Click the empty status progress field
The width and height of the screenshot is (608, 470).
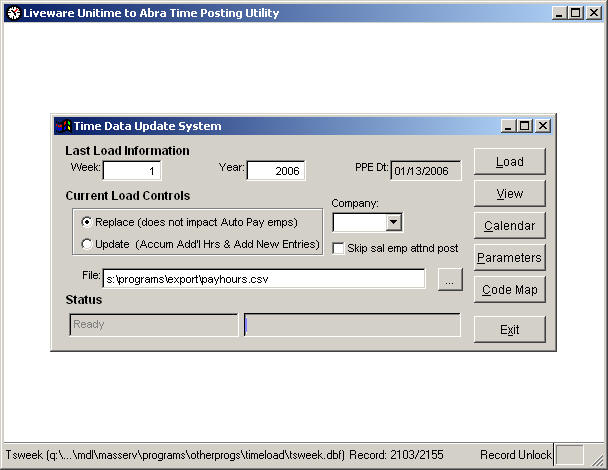[352, 325]
